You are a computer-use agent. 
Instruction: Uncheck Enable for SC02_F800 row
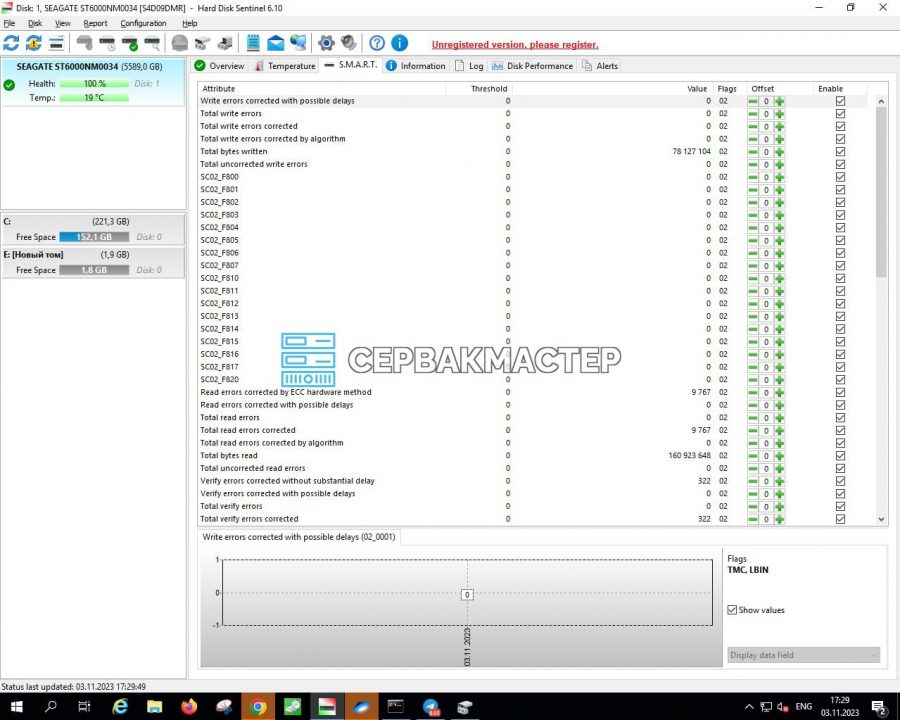840,177
